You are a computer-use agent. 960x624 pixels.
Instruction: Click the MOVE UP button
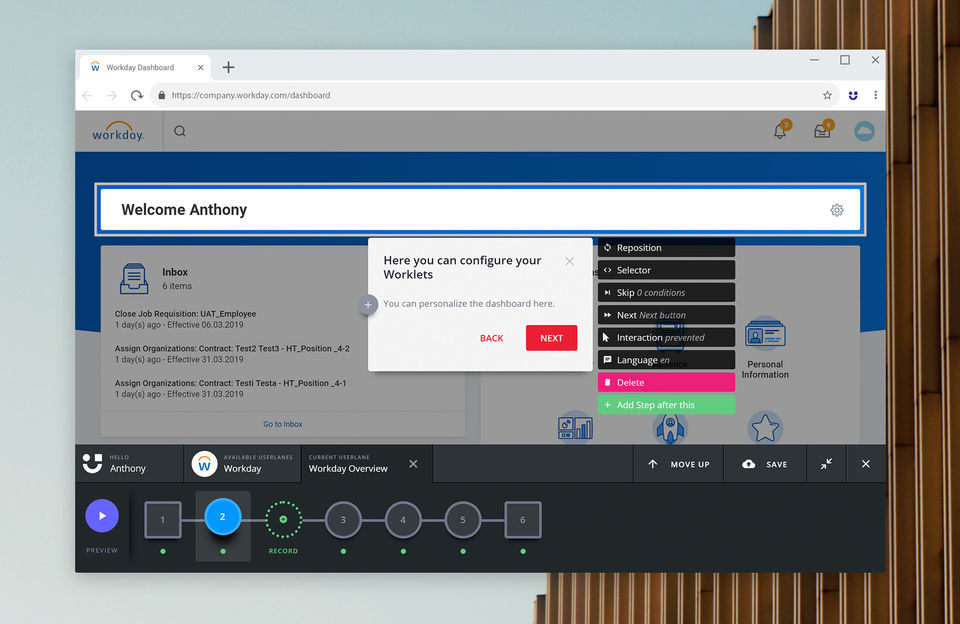(x=678, y=464)
